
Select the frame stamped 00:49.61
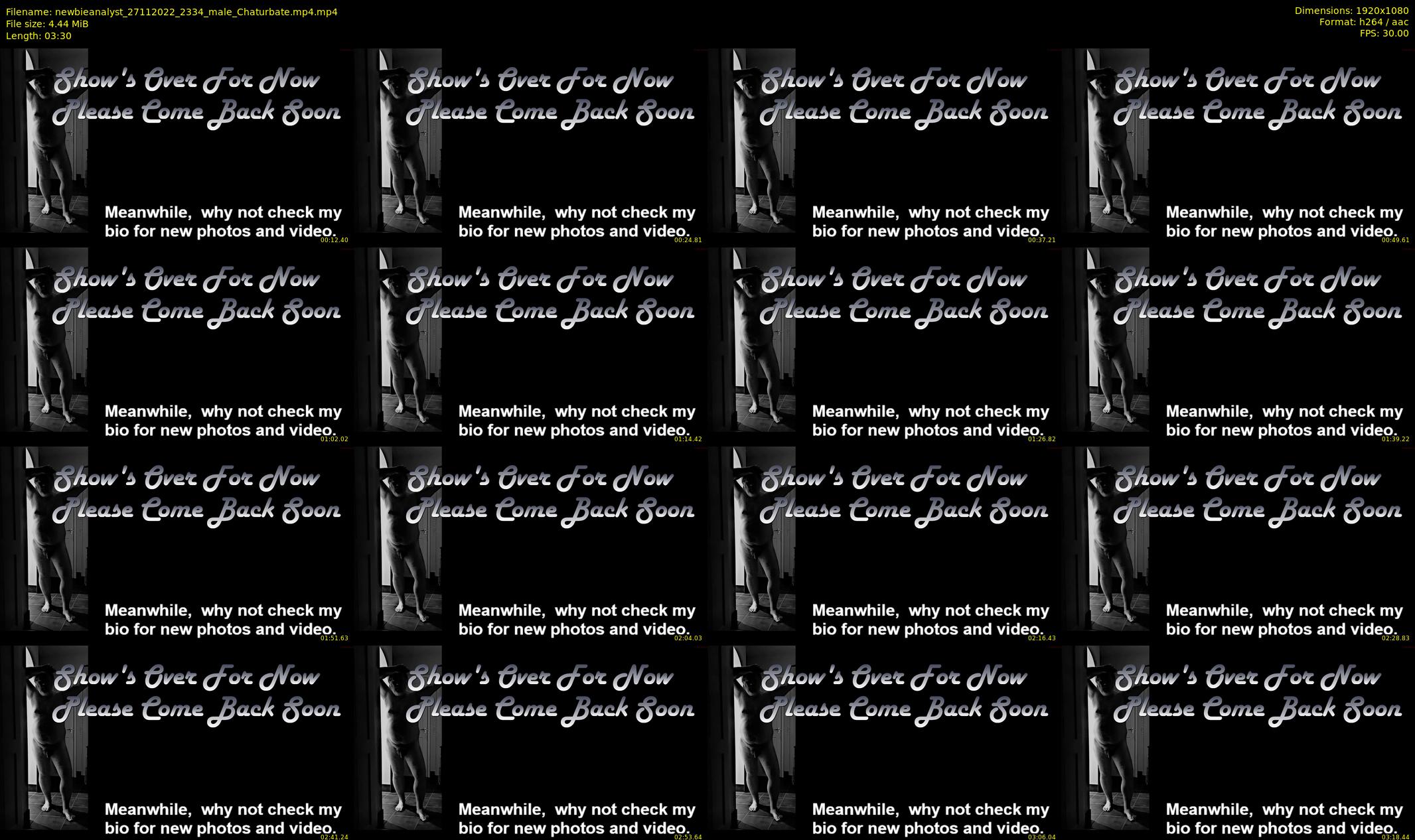[x=1237, y=146]
